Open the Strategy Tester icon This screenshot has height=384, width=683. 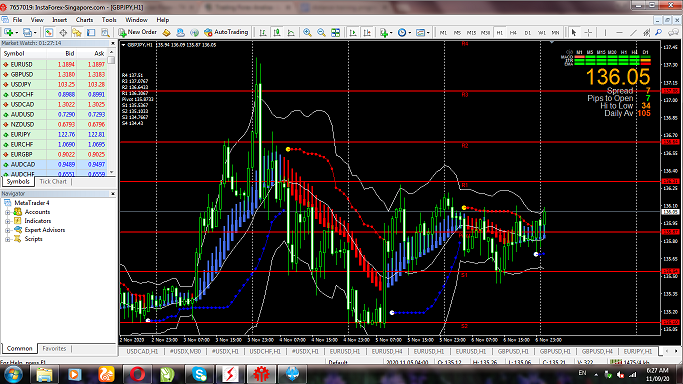(x=105, y=32)
